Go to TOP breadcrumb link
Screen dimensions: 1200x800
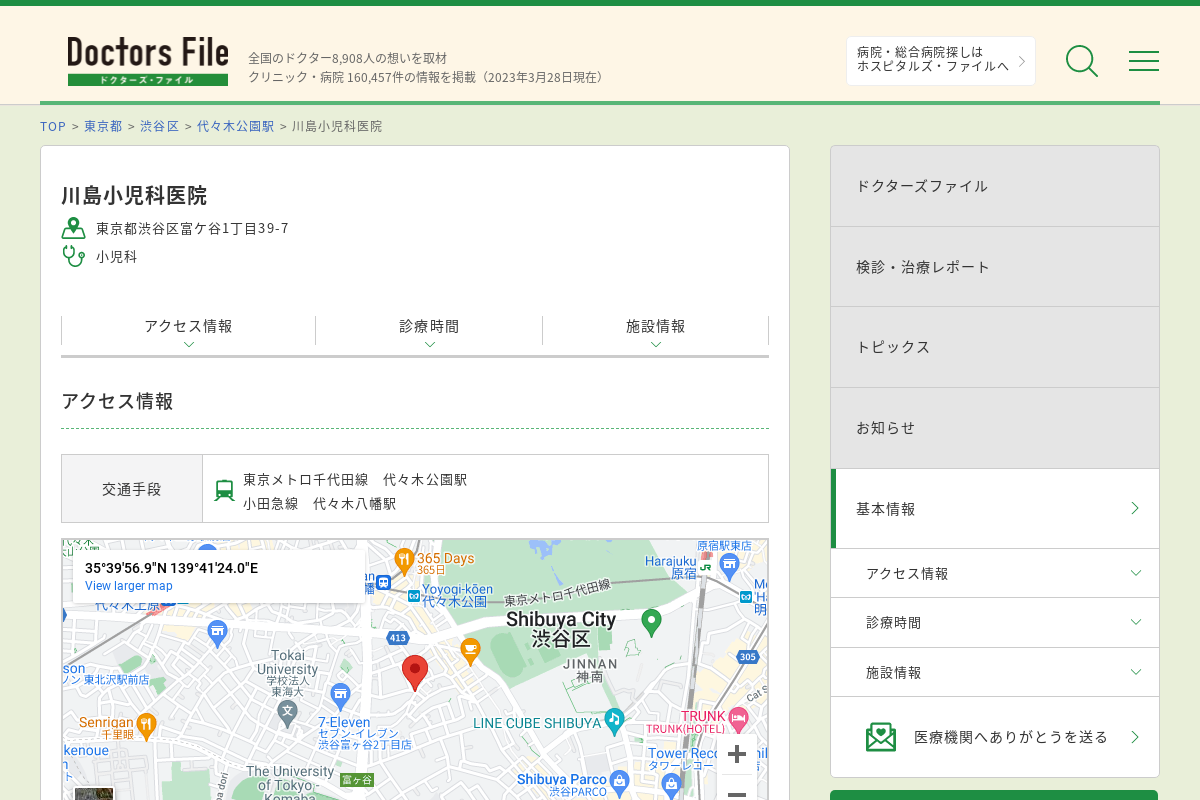coord(53,126)
